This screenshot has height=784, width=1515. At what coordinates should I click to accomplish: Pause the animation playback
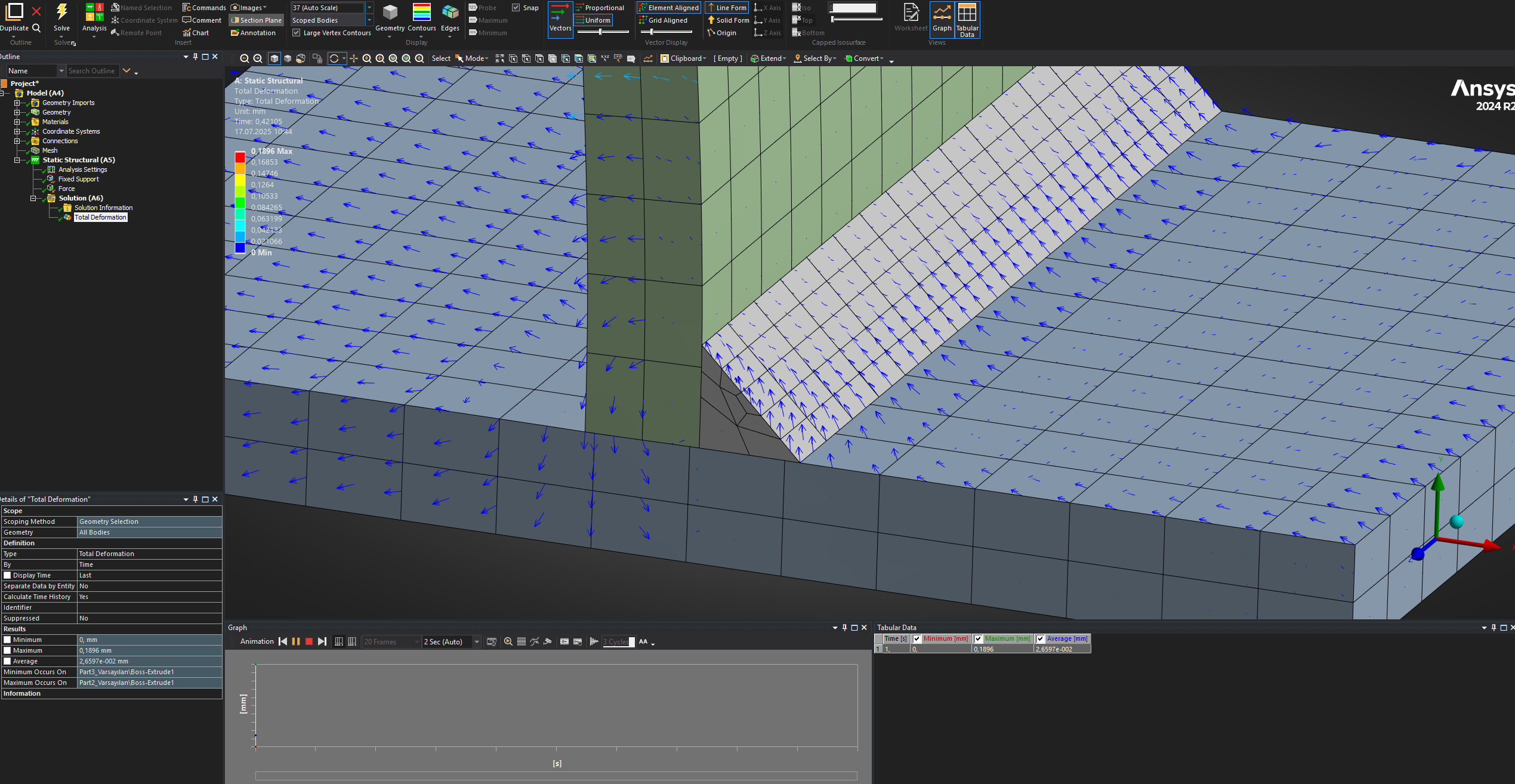coord(296,641)
